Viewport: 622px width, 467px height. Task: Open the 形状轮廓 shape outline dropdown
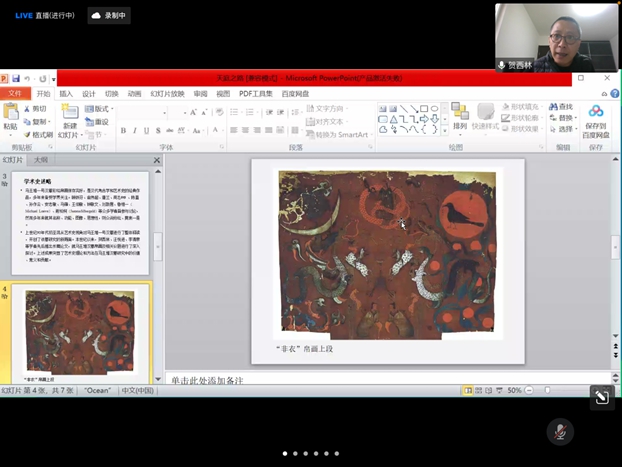coord(522,118)
